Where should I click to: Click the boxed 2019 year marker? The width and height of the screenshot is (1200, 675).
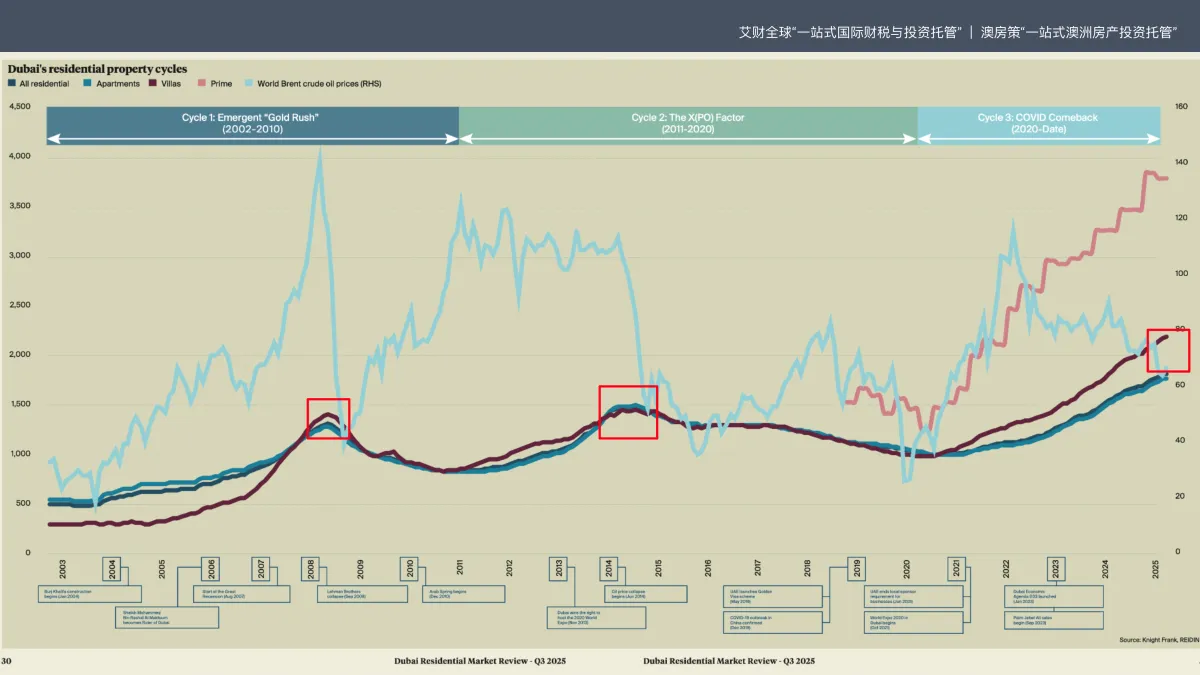coord(856,569)
